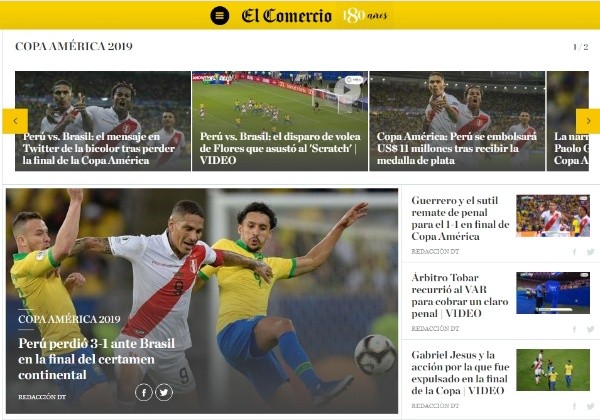
Task: Share Árbitro Tobar article on Facebook
Action: coord(574,329)
